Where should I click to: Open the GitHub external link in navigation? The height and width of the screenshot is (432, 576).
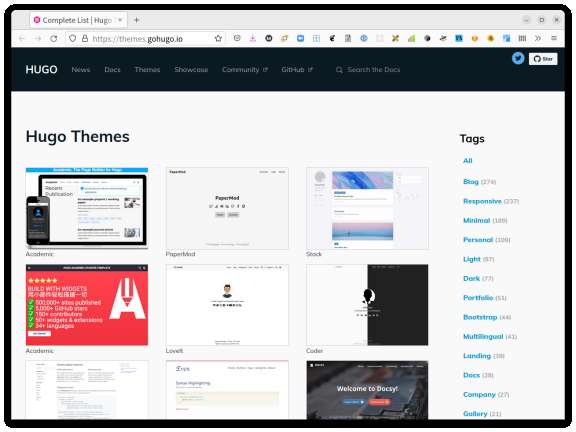coord(297,69)
